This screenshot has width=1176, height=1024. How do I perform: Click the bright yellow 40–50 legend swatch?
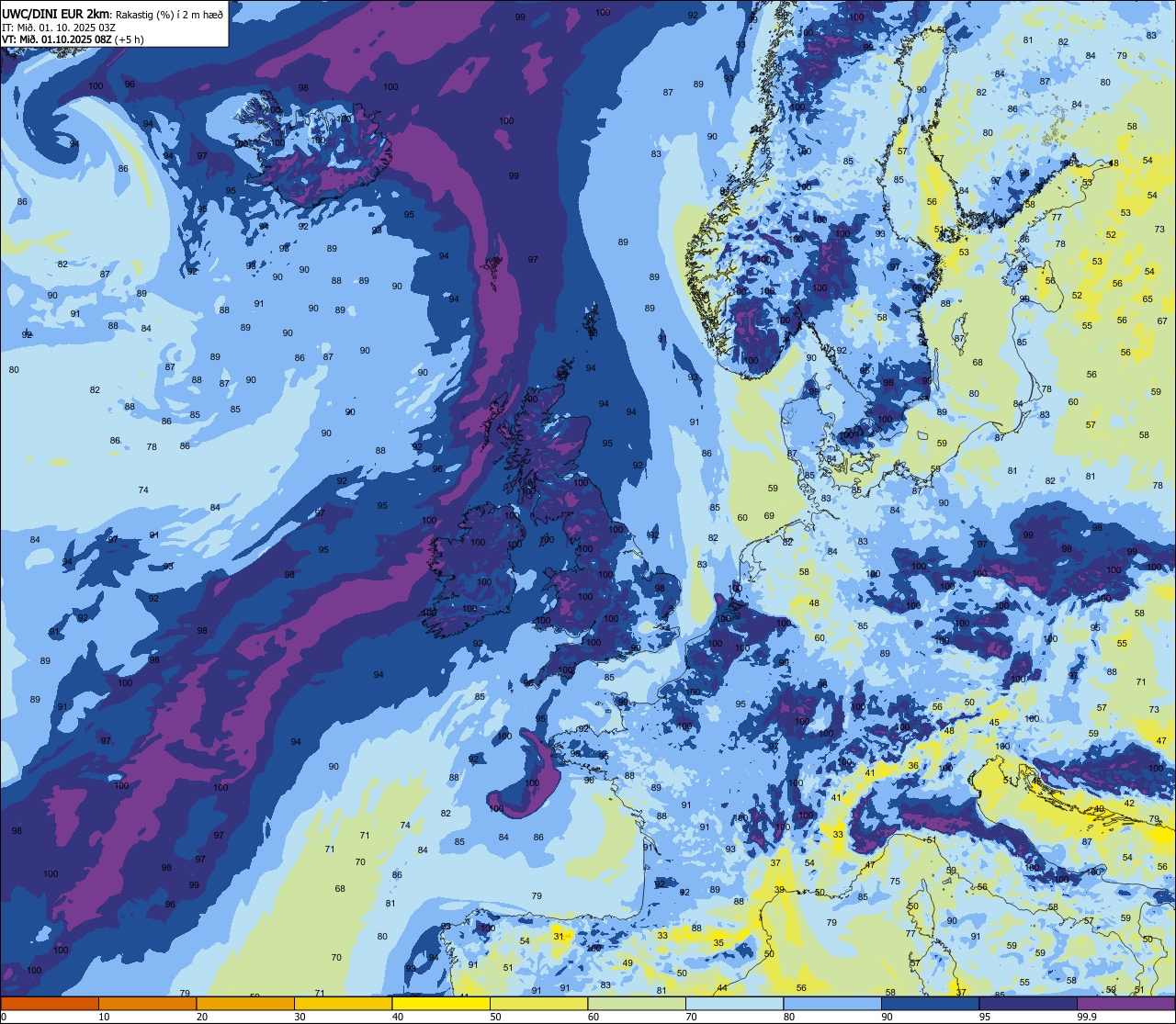tap(441, 1003)
